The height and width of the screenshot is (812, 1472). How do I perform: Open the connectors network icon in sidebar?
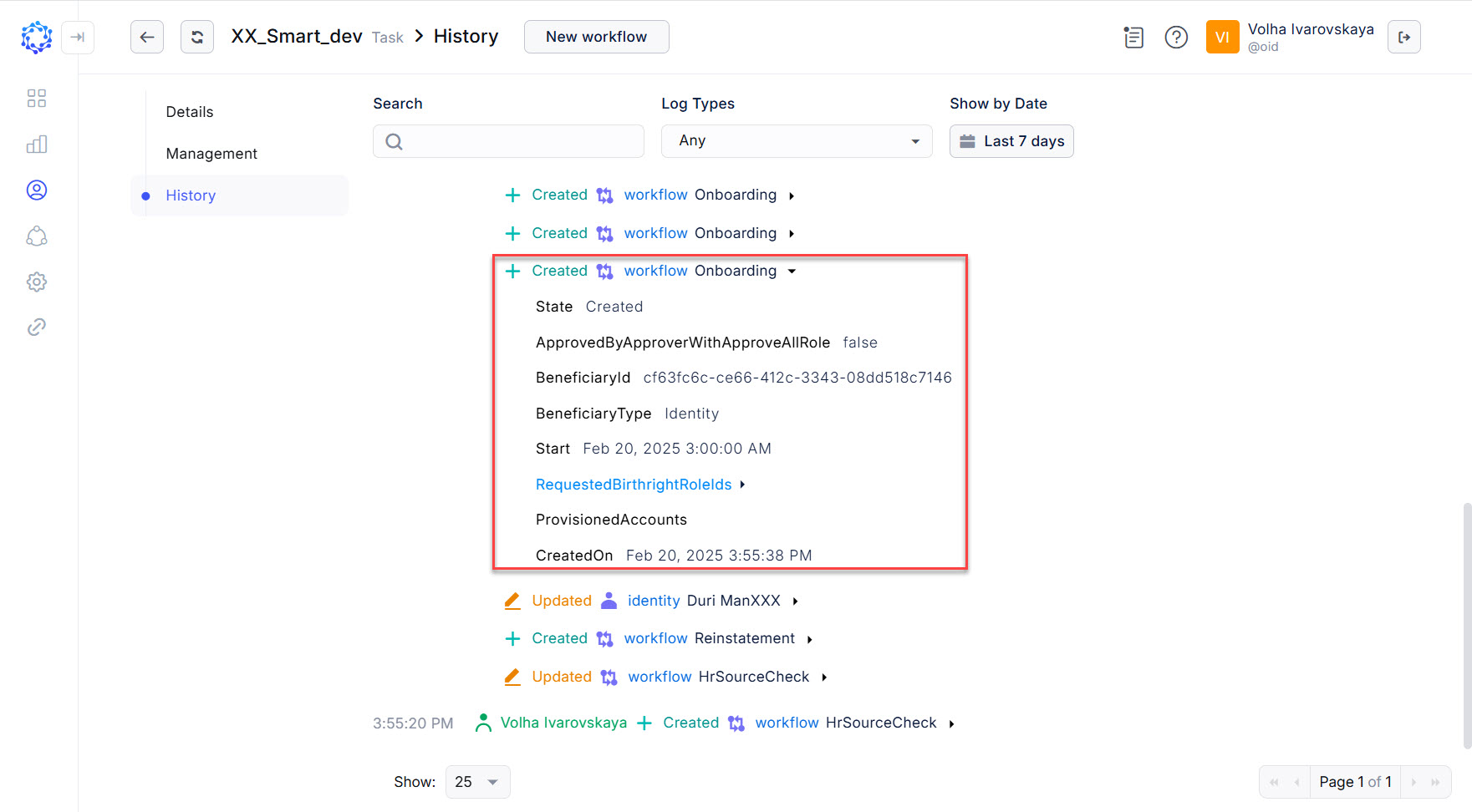[x=37, y=236]
